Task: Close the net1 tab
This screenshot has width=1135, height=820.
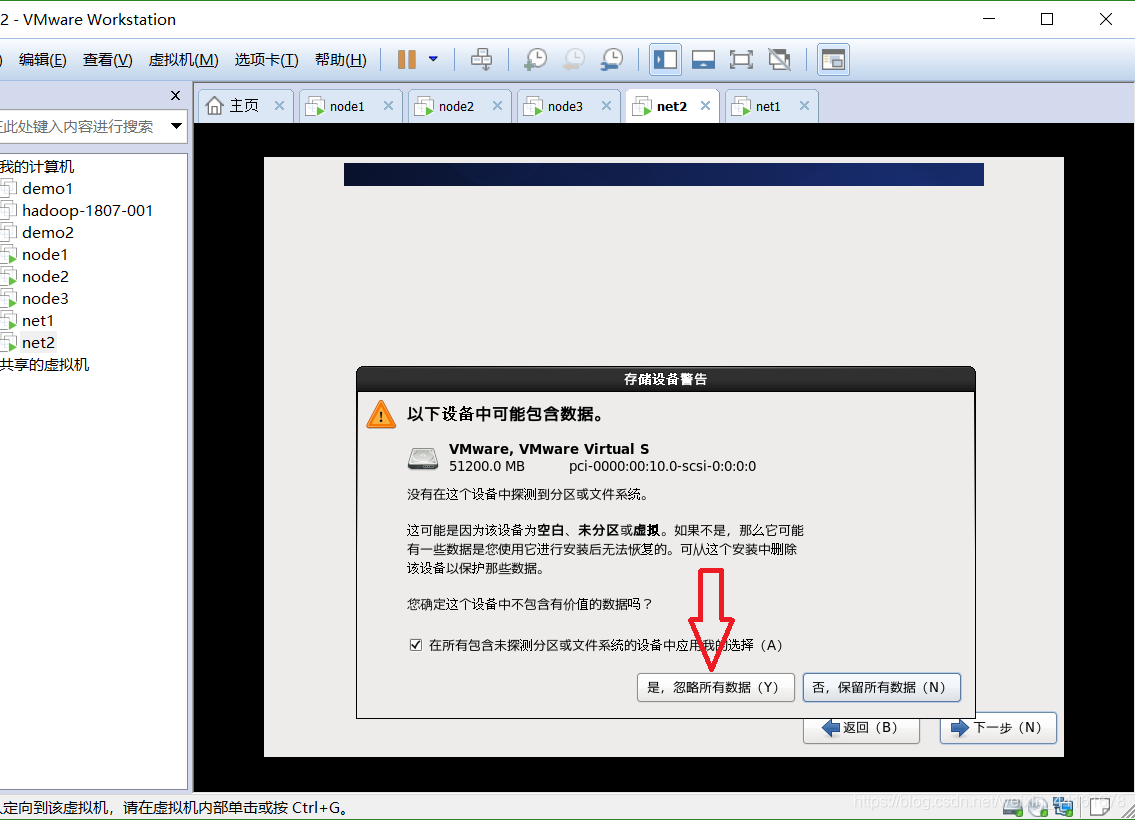Action: point(804,106)
